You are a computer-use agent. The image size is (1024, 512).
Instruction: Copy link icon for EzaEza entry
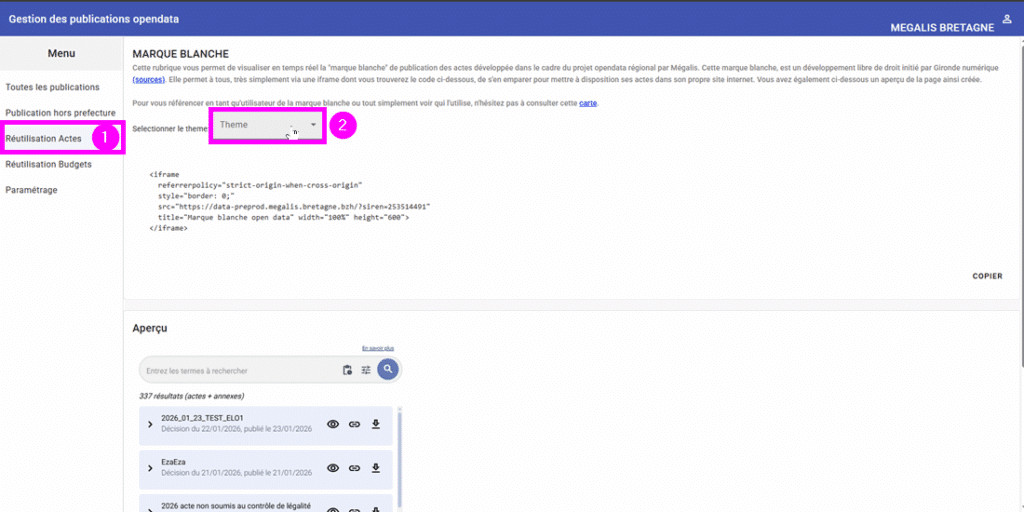tap(354, 468)
